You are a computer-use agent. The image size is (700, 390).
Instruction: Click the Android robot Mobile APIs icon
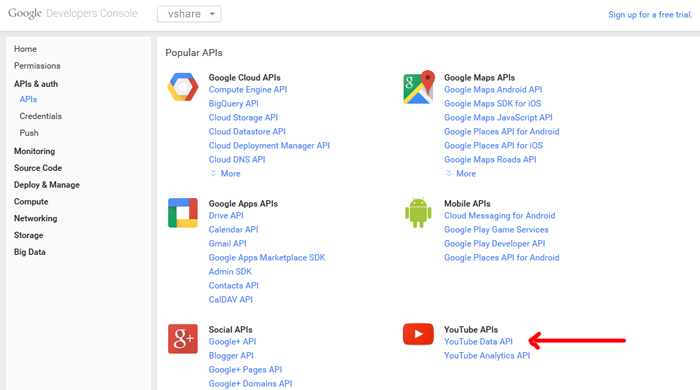418,213
